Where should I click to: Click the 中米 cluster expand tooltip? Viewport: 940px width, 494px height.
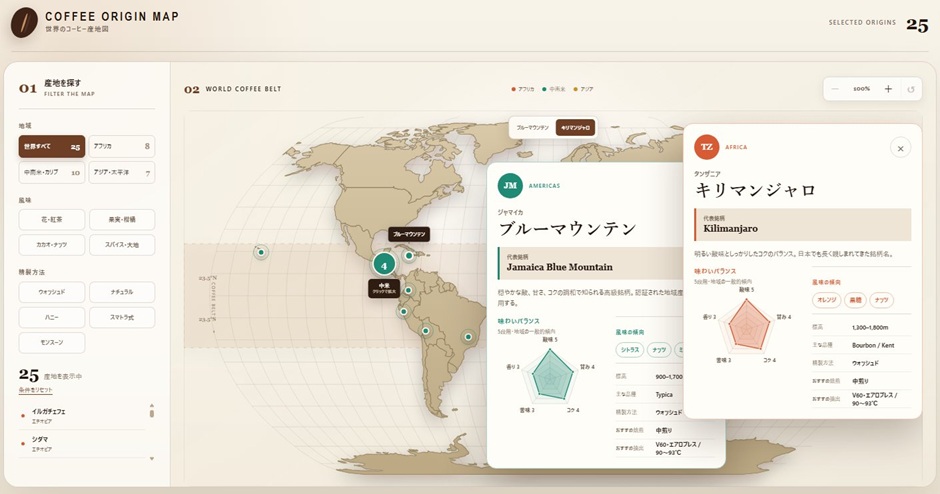pyautogui.click(x=384, y=288)
